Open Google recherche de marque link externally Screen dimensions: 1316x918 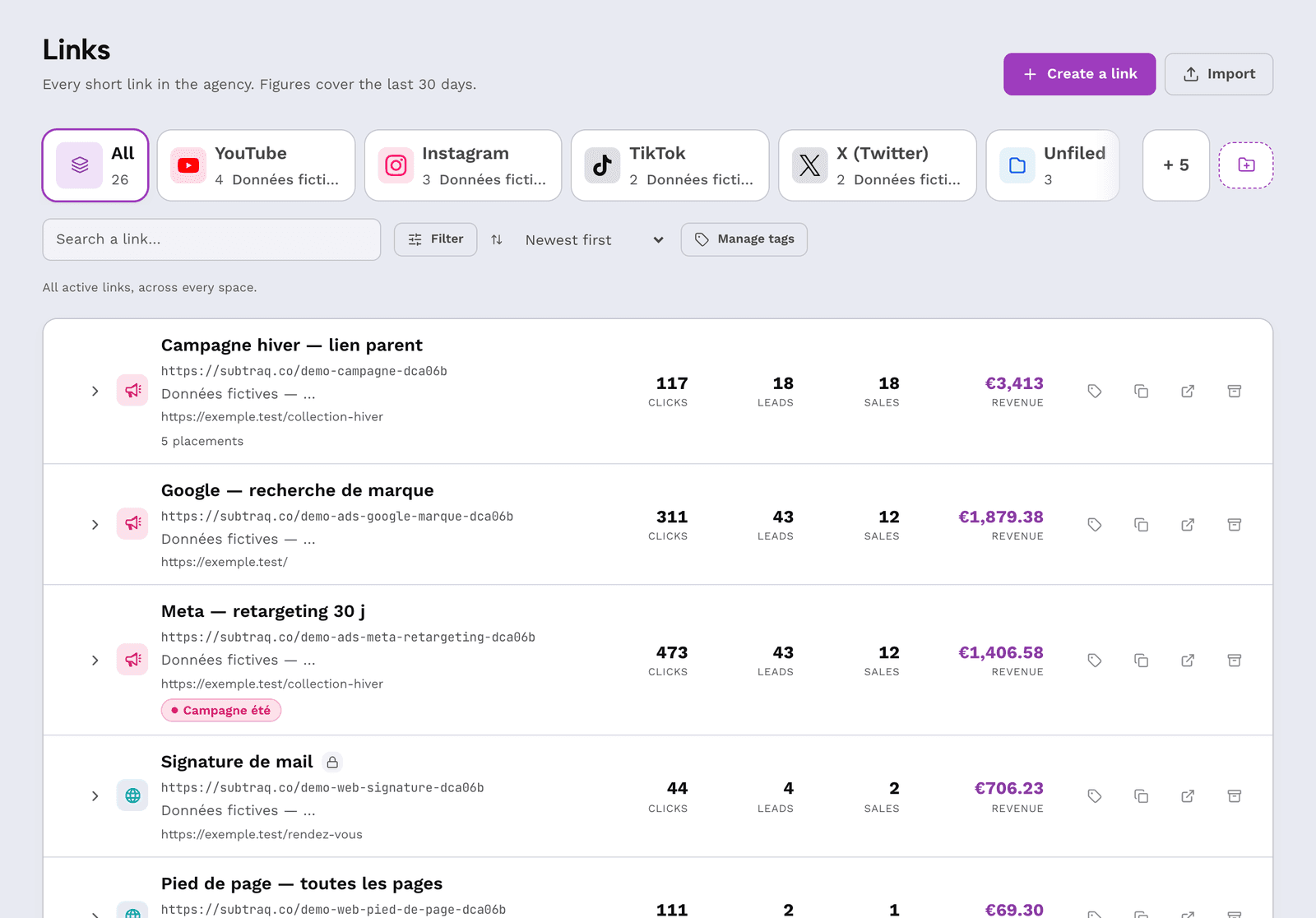coord(1188,525)
